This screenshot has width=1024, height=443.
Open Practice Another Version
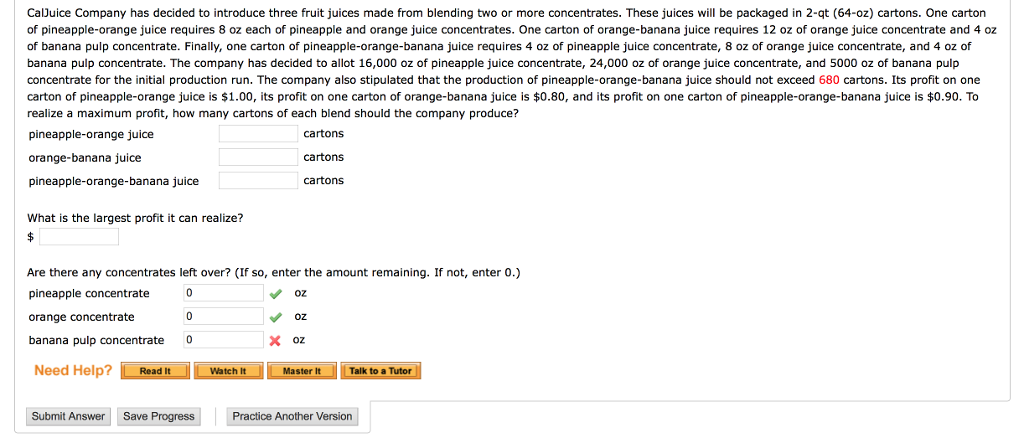tap(292, 416)
